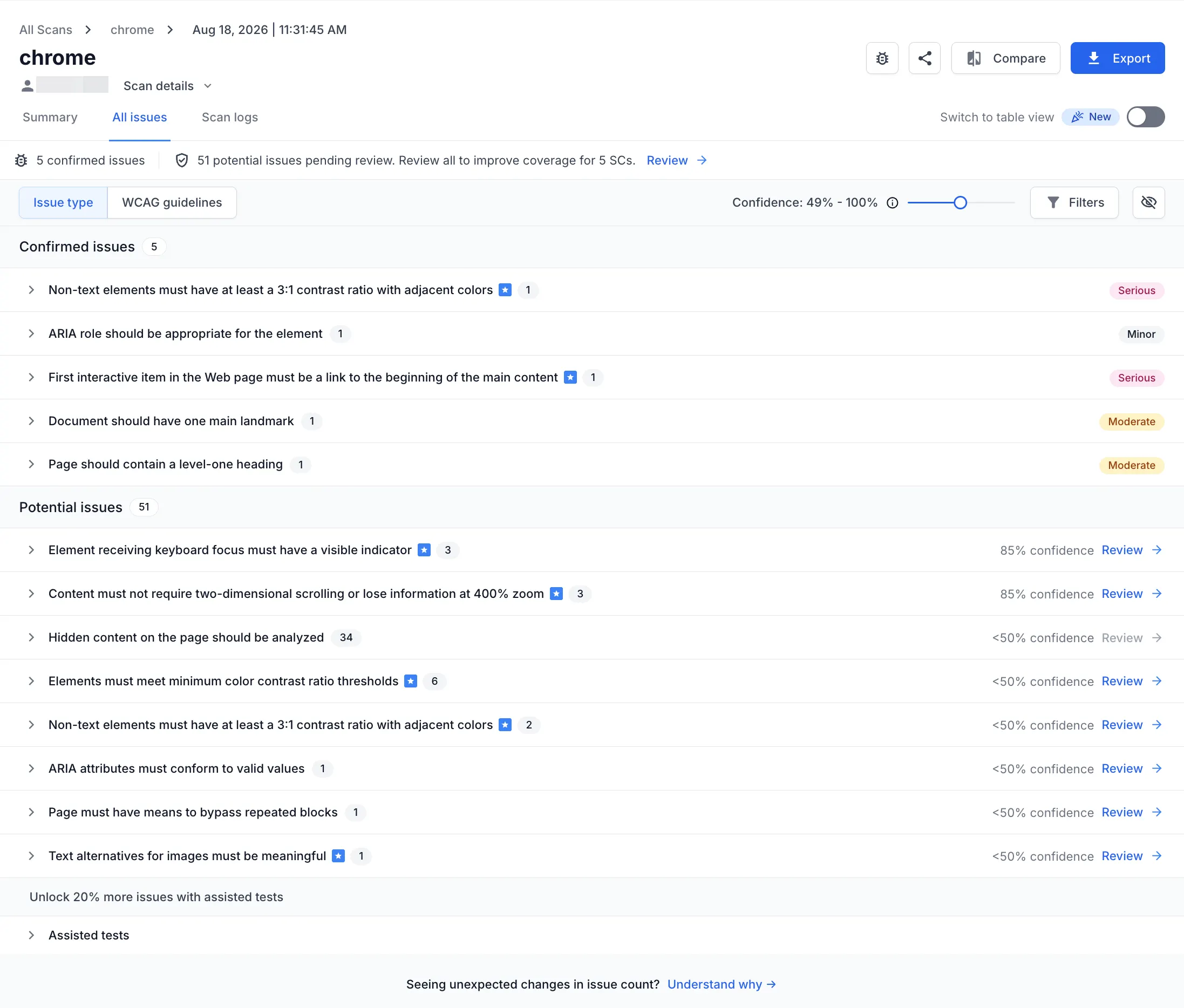
Task: Expand Page should contain level-one heading
Action: coord(31,465)
